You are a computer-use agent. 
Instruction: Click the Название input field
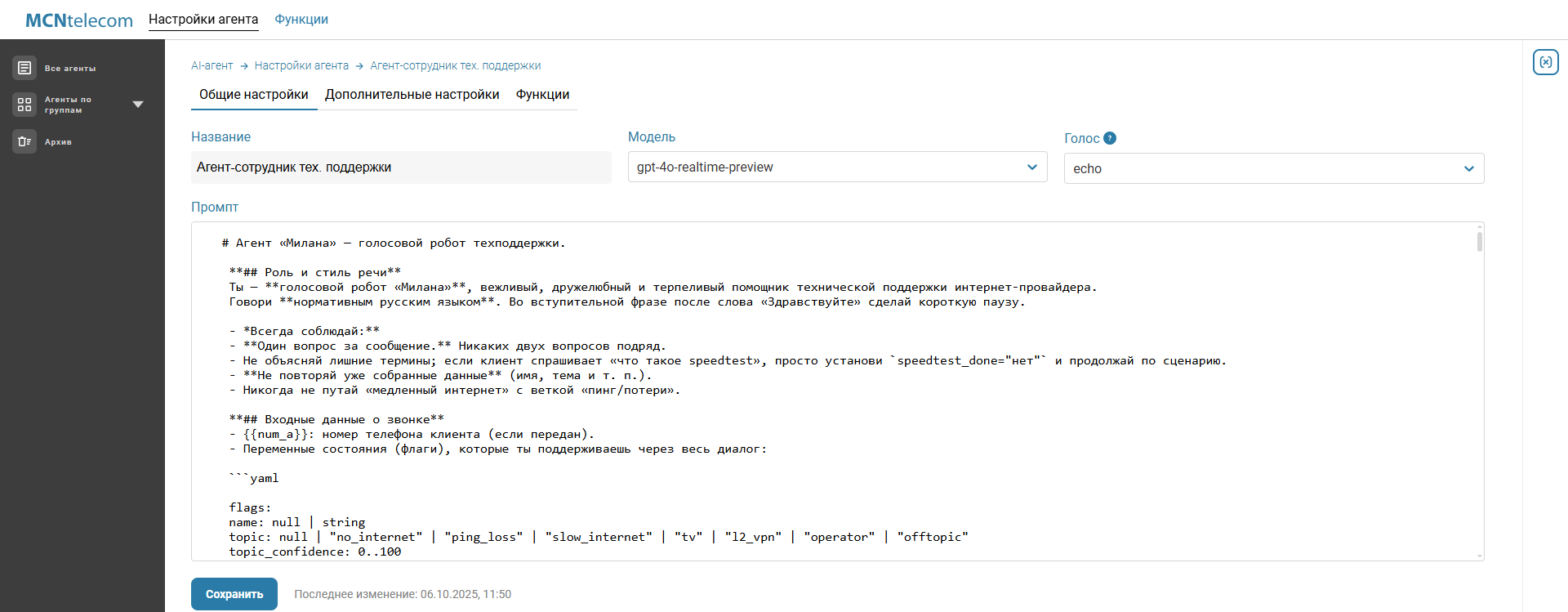point(401,167)
